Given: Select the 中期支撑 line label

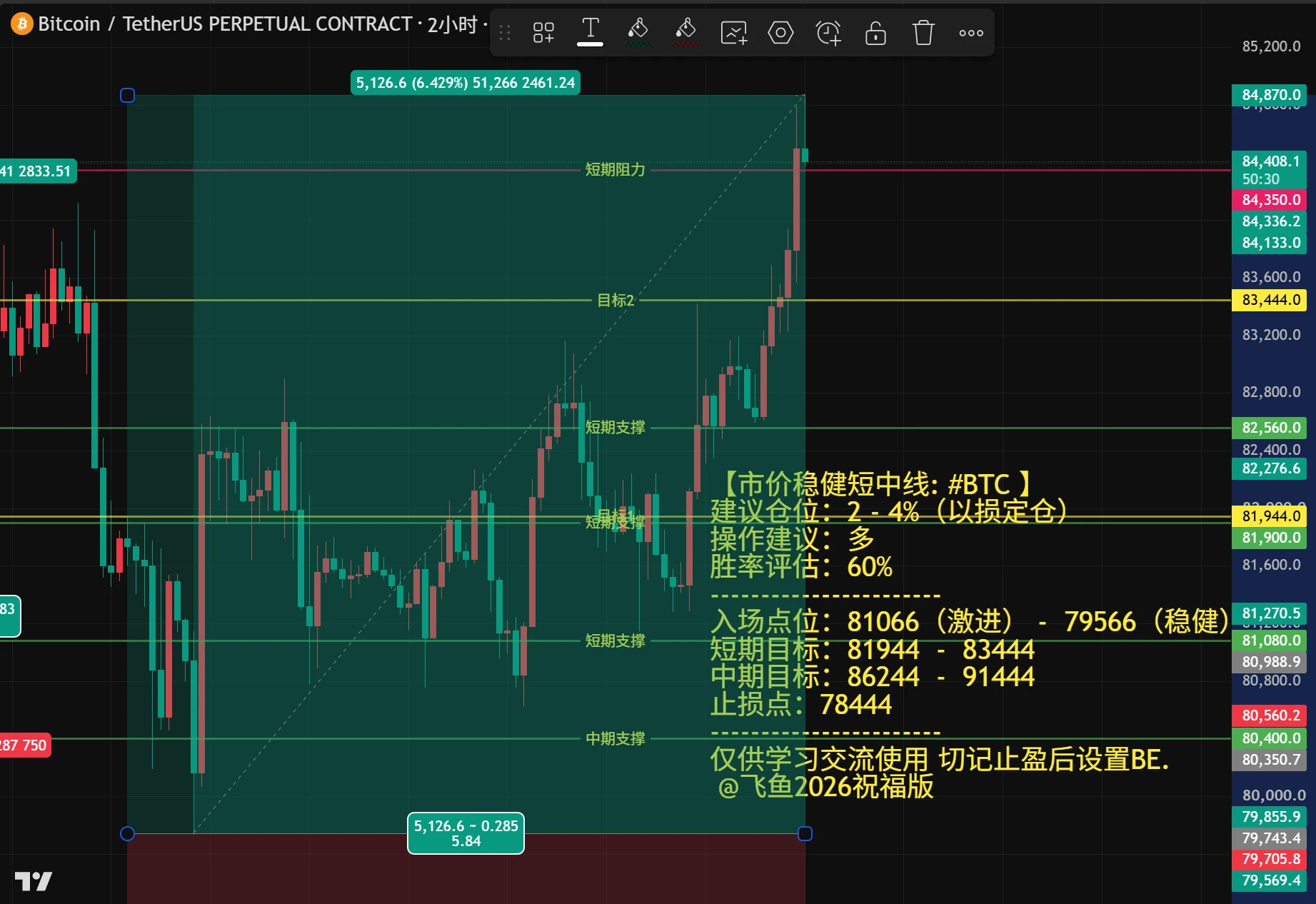Looking at the screenshot, I should [615, 738].
